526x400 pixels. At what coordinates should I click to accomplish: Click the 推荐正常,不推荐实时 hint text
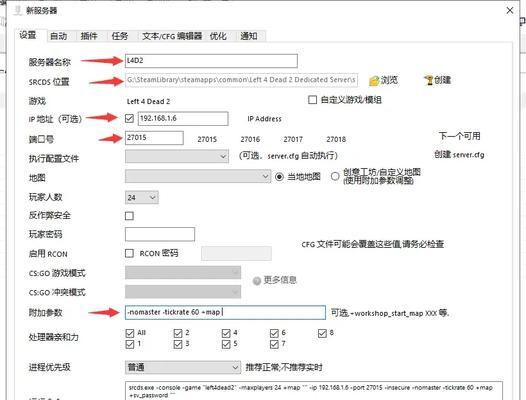click(x=284, y=367)
